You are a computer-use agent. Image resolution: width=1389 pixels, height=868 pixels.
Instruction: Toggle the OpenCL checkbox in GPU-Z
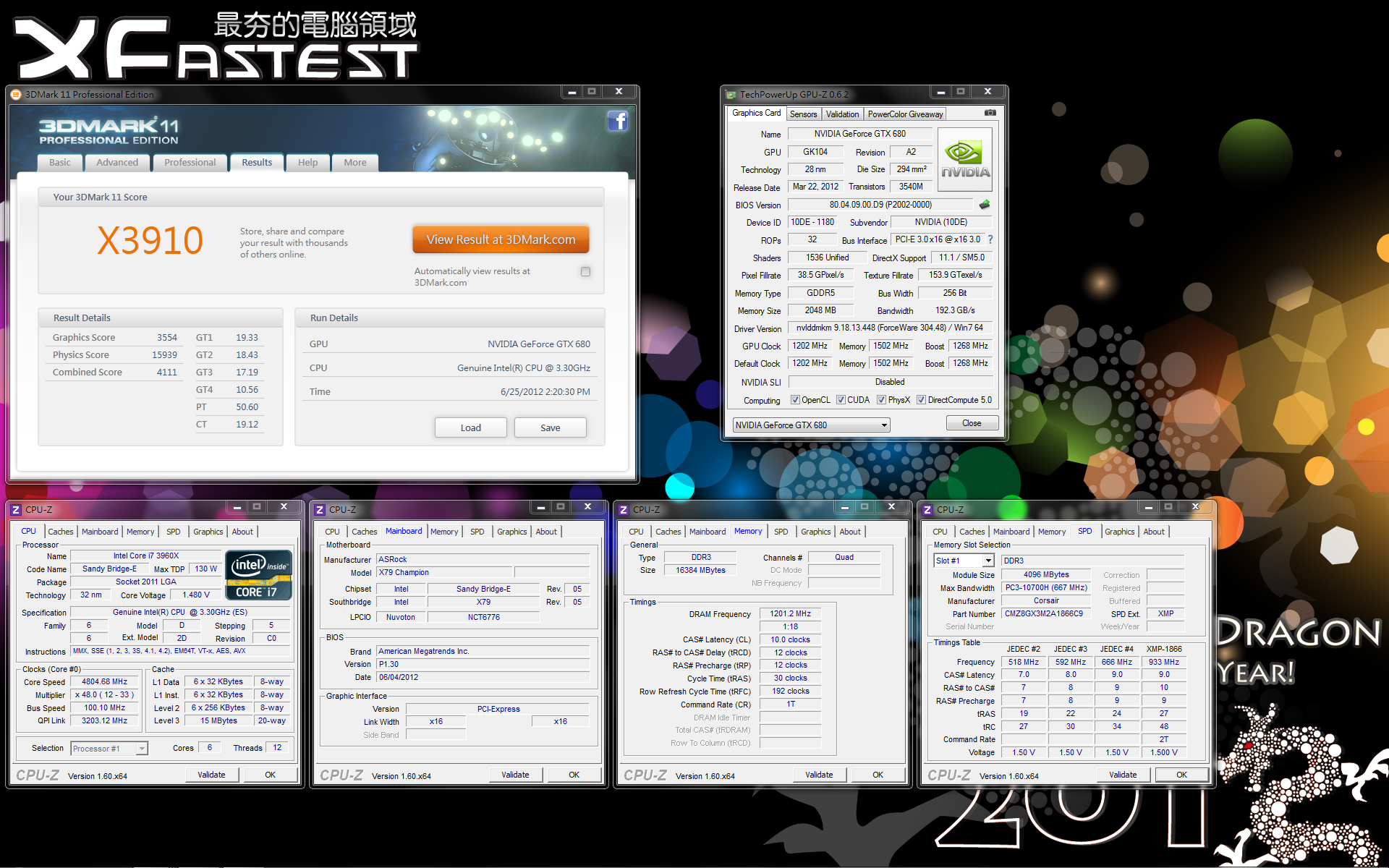pyautogui.click(x=795, y=399)
